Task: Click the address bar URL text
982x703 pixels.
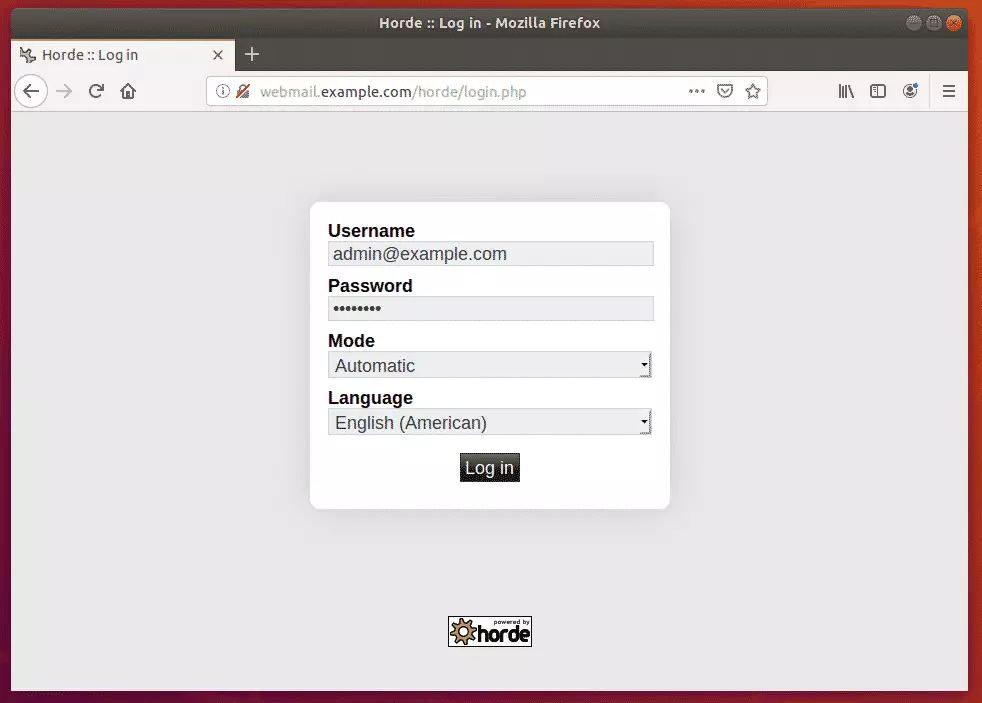Action: point(393,92)
